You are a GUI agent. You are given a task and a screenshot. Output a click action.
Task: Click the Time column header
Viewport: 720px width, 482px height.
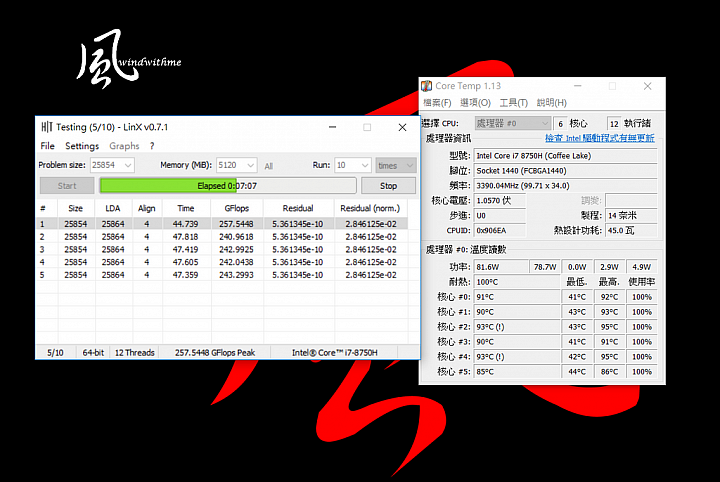tap(186, 208)
